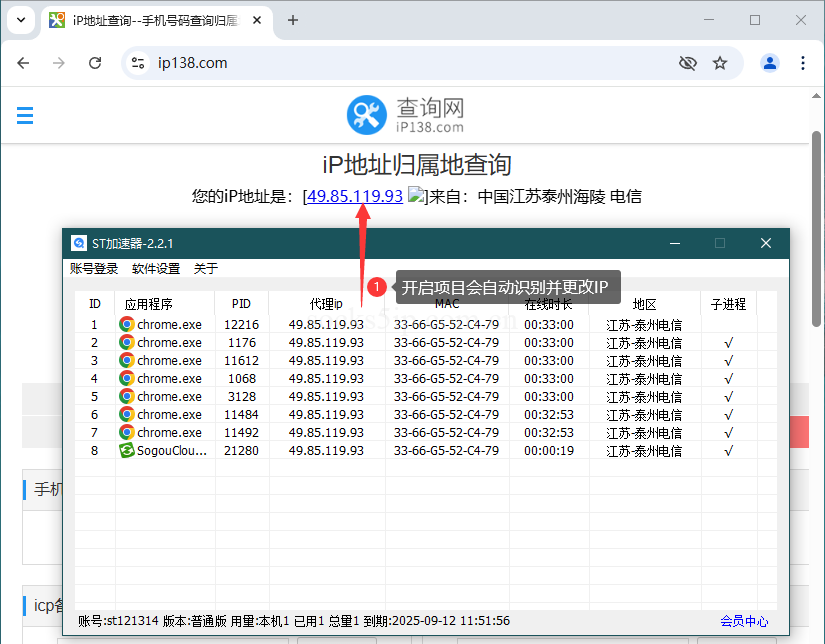Open the 软件设置 menu
Screen dimensions: 825x644
click(158, 268)
